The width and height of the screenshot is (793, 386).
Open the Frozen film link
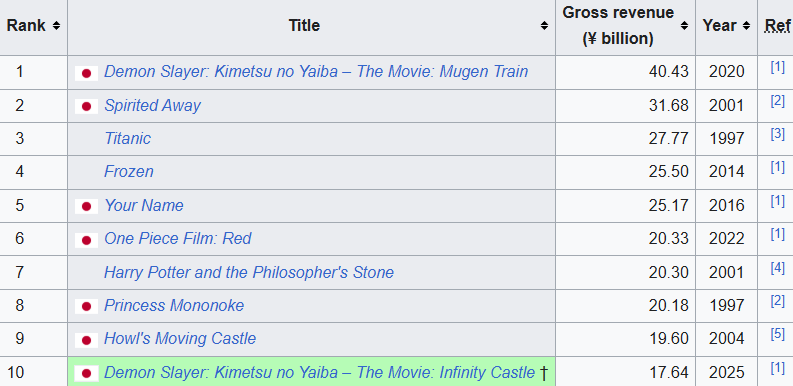pos(128,172)
